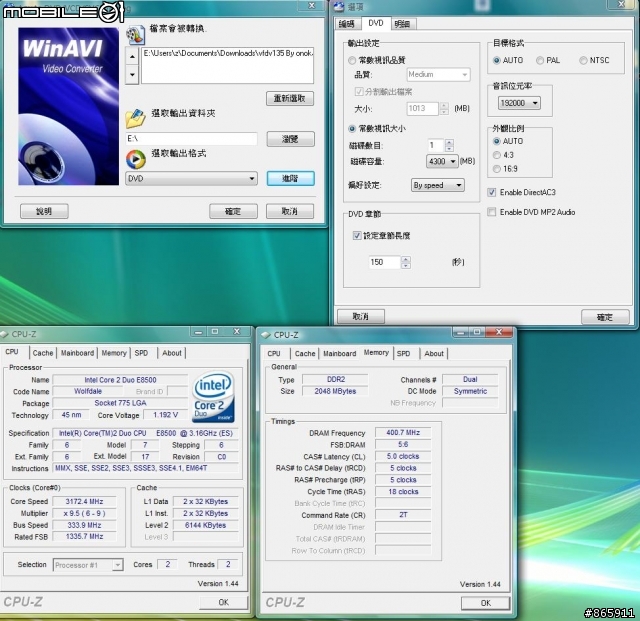Click the output format play icon
Screen dimensions: 640x621
(136, 159)
